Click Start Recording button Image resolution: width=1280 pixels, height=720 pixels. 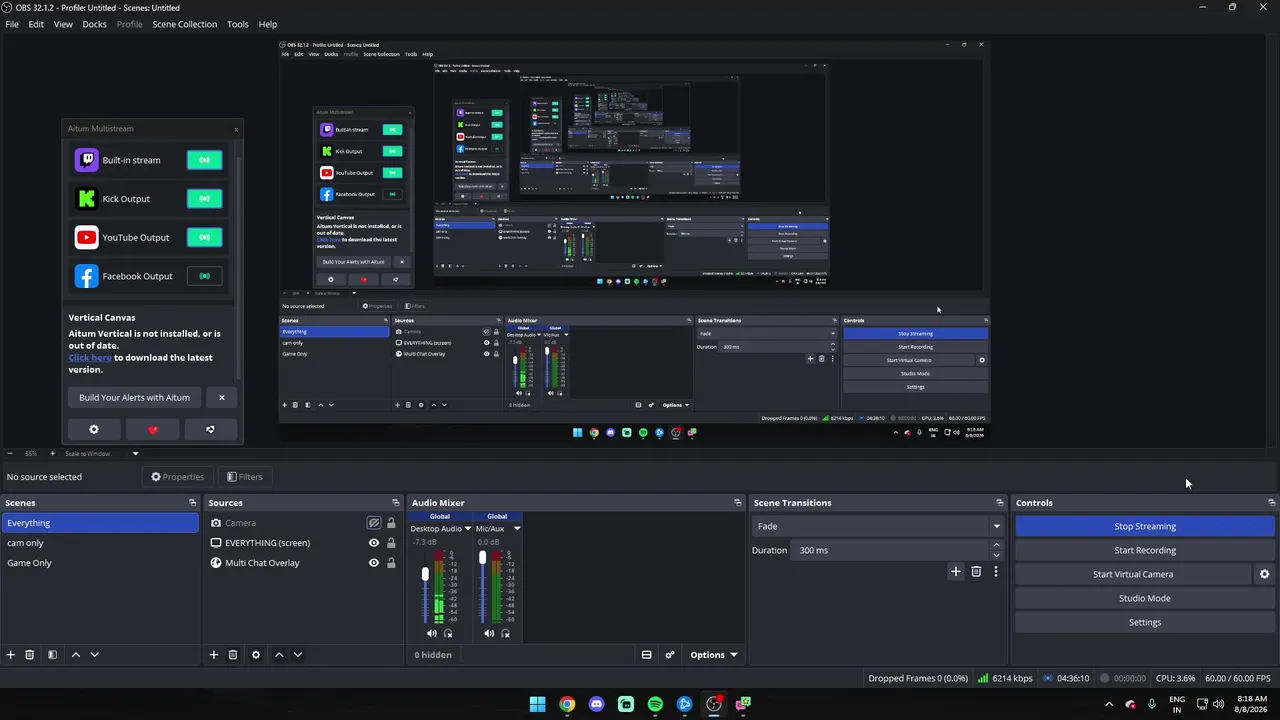tap(1145, 550)
